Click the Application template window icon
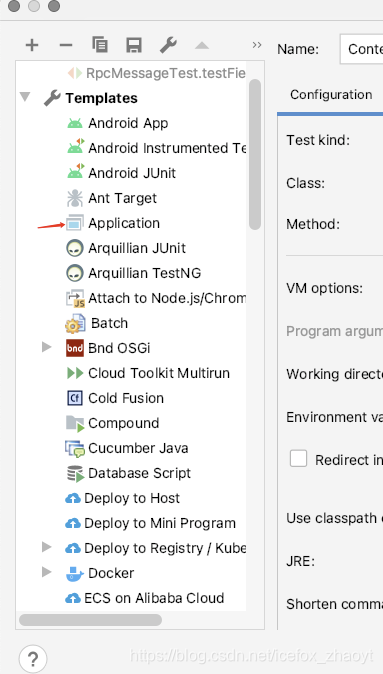383x674 pixels. pyautogui.click(x=74, y=224)
